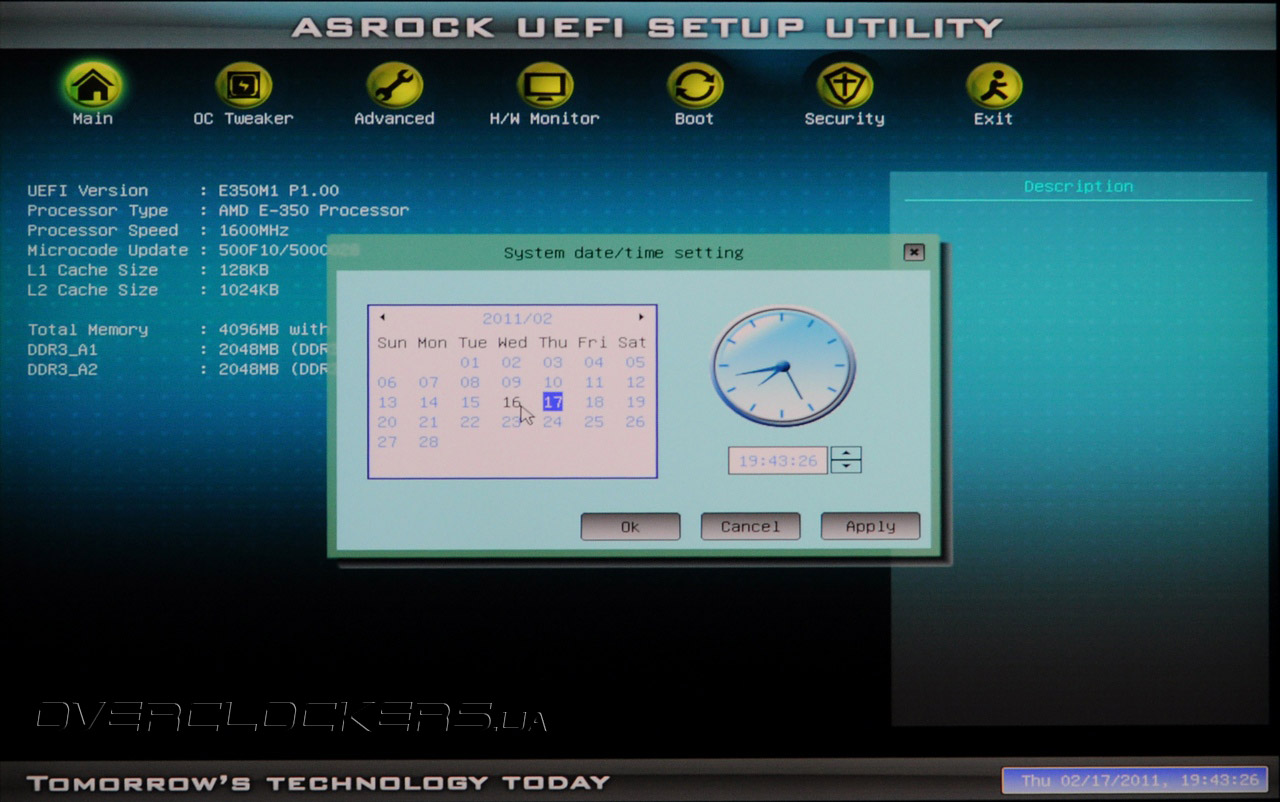Click the Apply button
Screen dimensions: 1280x802
[870, 527]
